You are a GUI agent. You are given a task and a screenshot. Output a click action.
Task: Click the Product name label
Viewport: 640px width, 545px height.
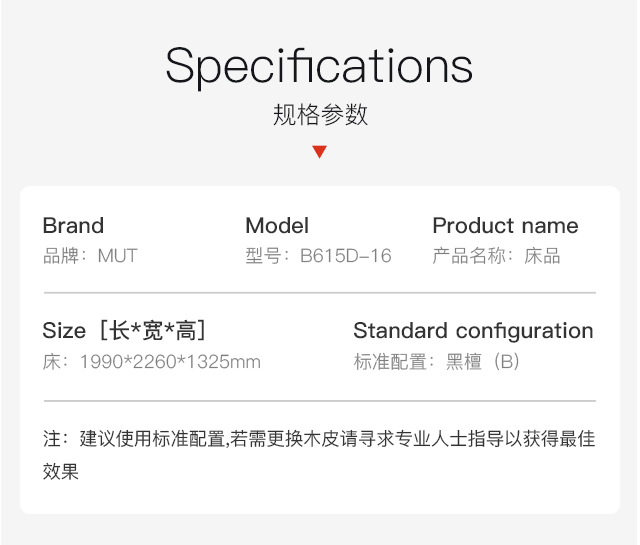pyautogui.click(x=505, y=225)
